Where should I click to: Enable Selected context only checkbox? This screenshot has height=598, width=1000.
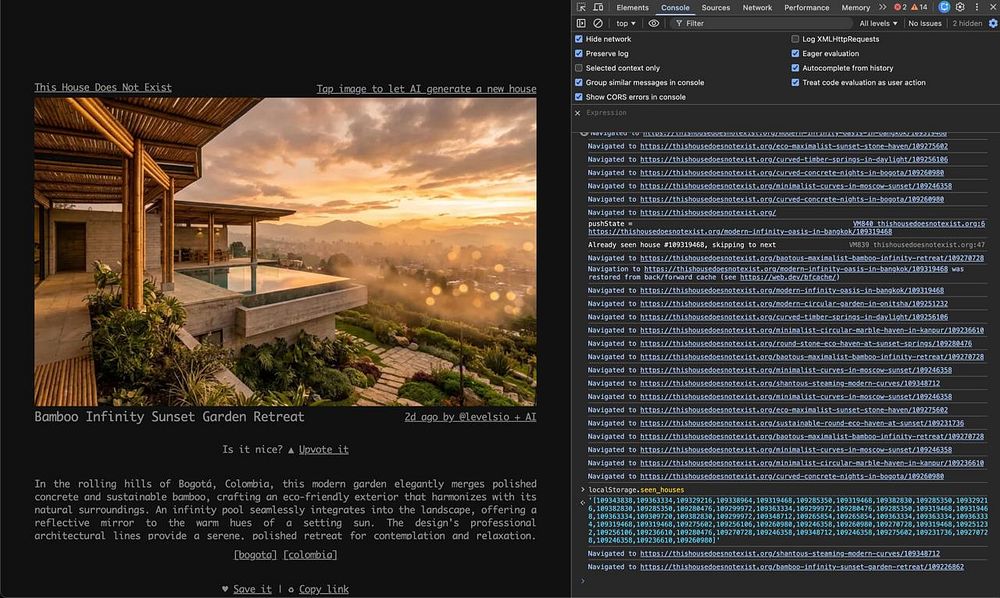pos(579,68)
